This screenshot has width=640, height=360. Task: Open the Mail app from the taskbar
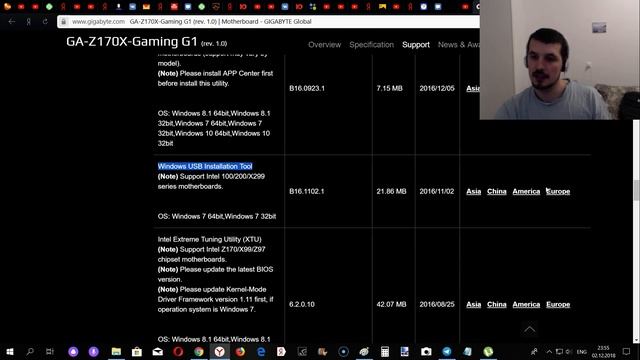pos(158,351)
